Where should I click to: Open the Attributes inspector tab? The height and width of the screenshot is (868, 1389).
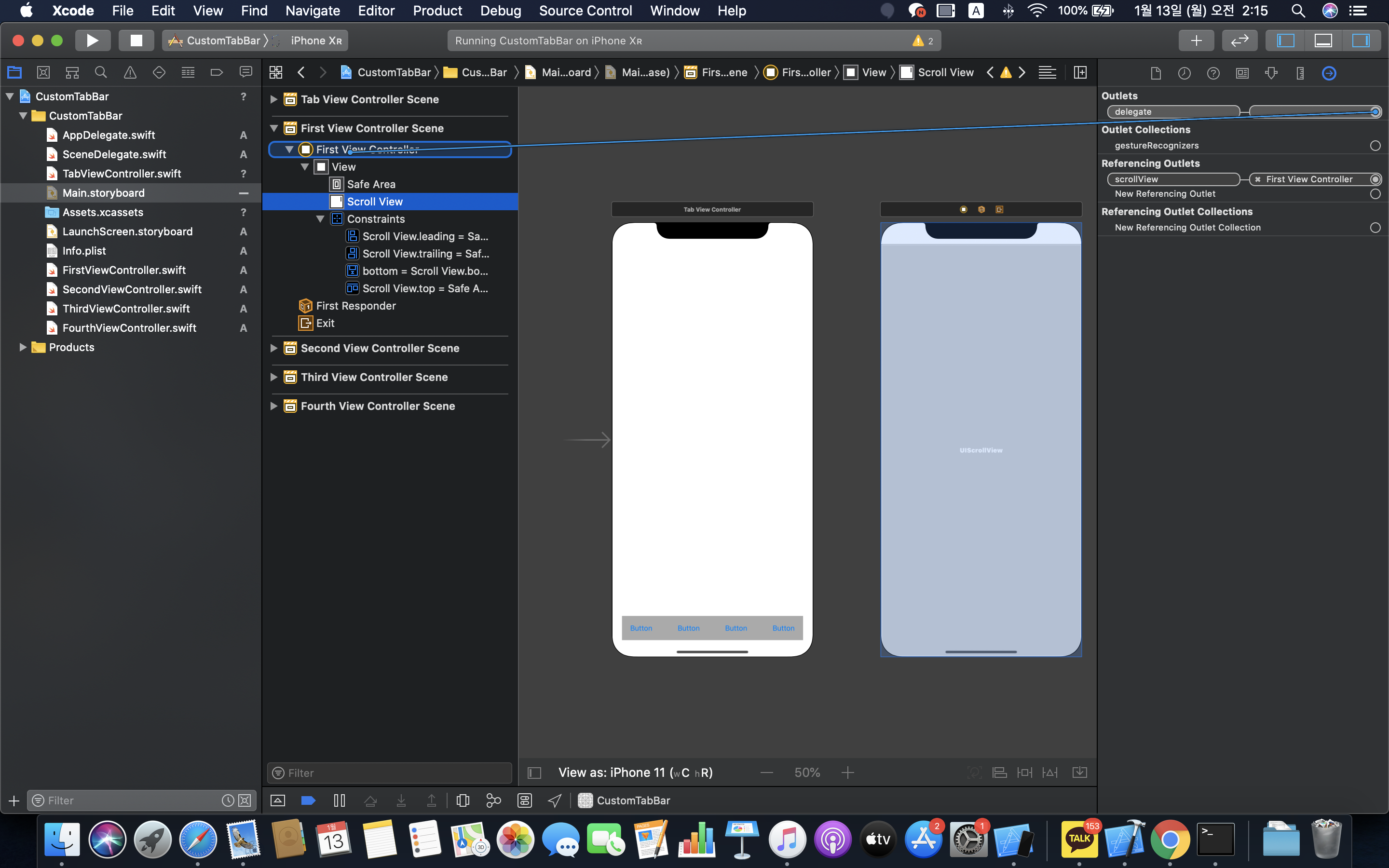click(1271, 73)
